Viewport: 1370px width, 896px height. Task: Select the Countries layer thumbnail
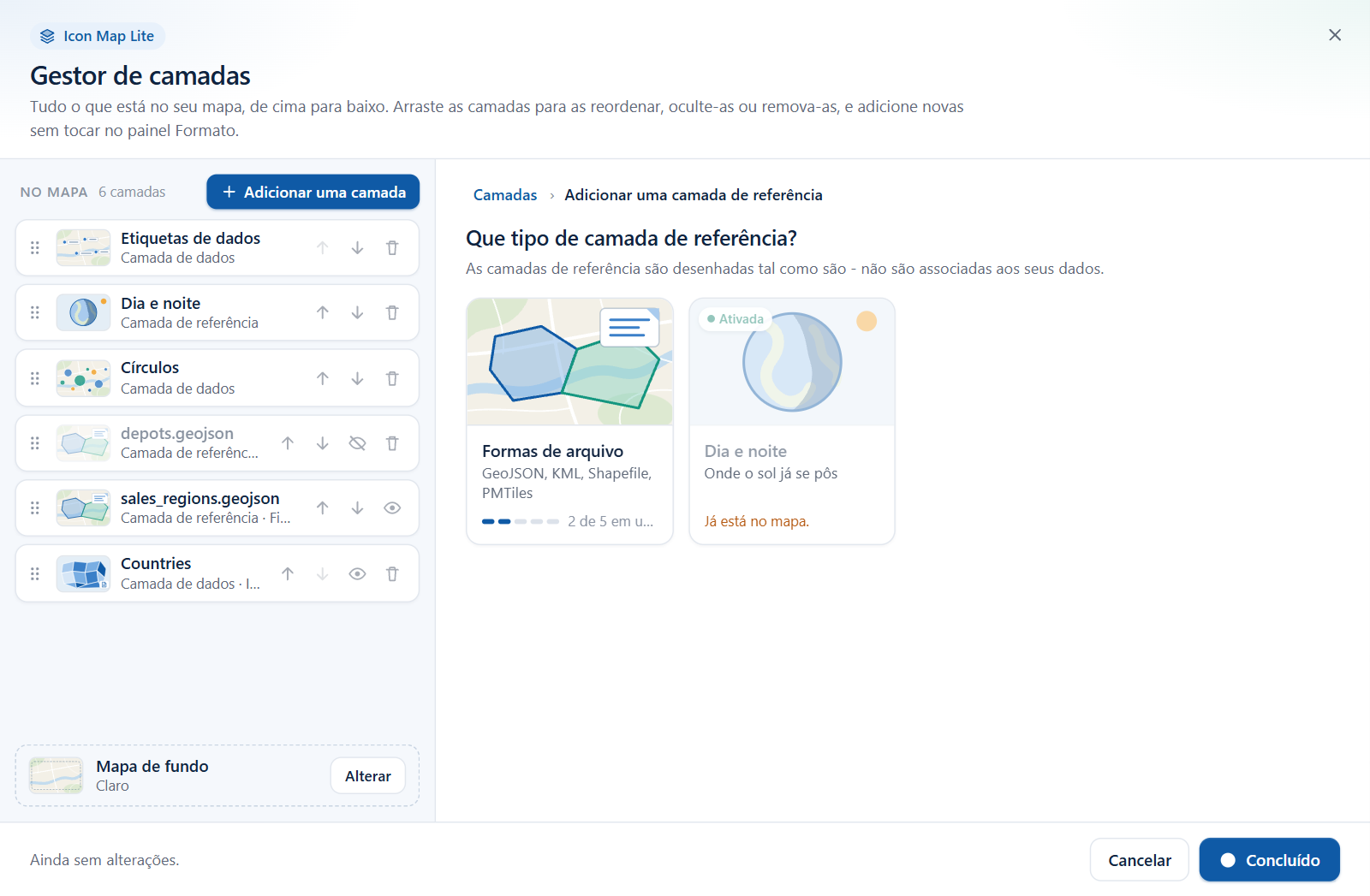[x=83, y=574]
